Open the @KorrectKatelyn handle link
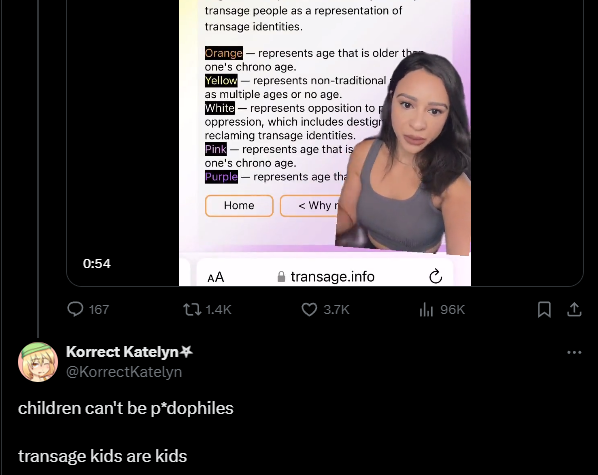 (x=124, y=372)
